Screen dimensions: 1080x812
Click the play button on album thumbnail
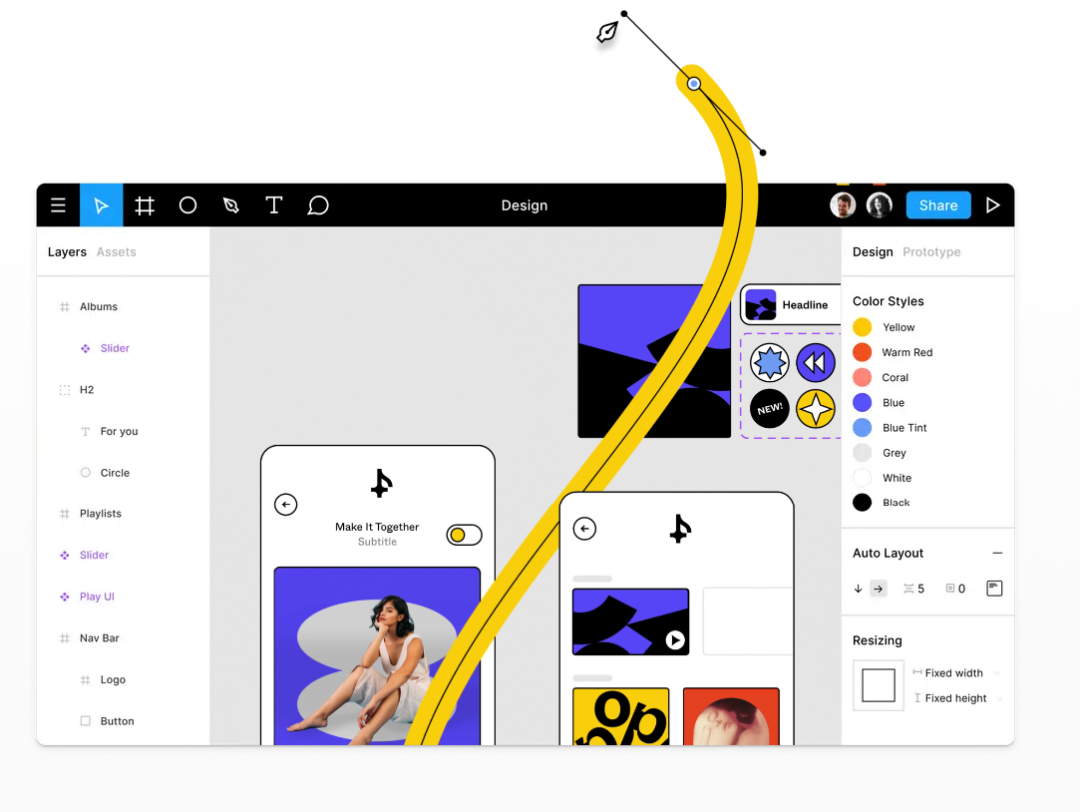675,641
